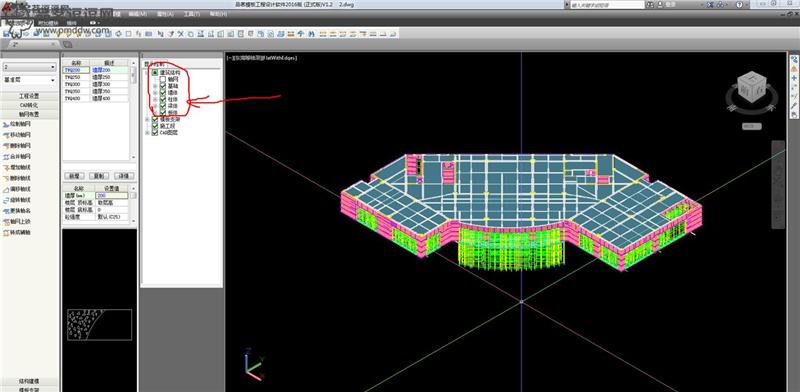Toggle the CAD图层 checkbox in the tree
800x392 pixels.
pyautogui.click(x=155, y=133)
